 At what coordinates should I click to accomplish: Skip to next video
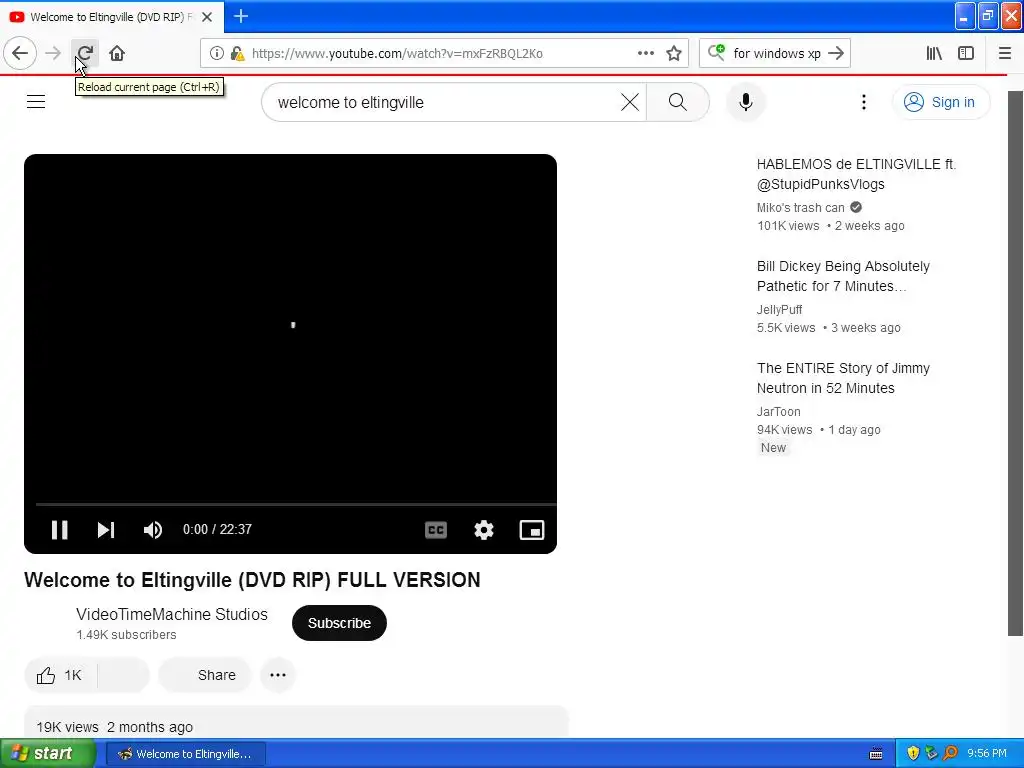(106, 530)
